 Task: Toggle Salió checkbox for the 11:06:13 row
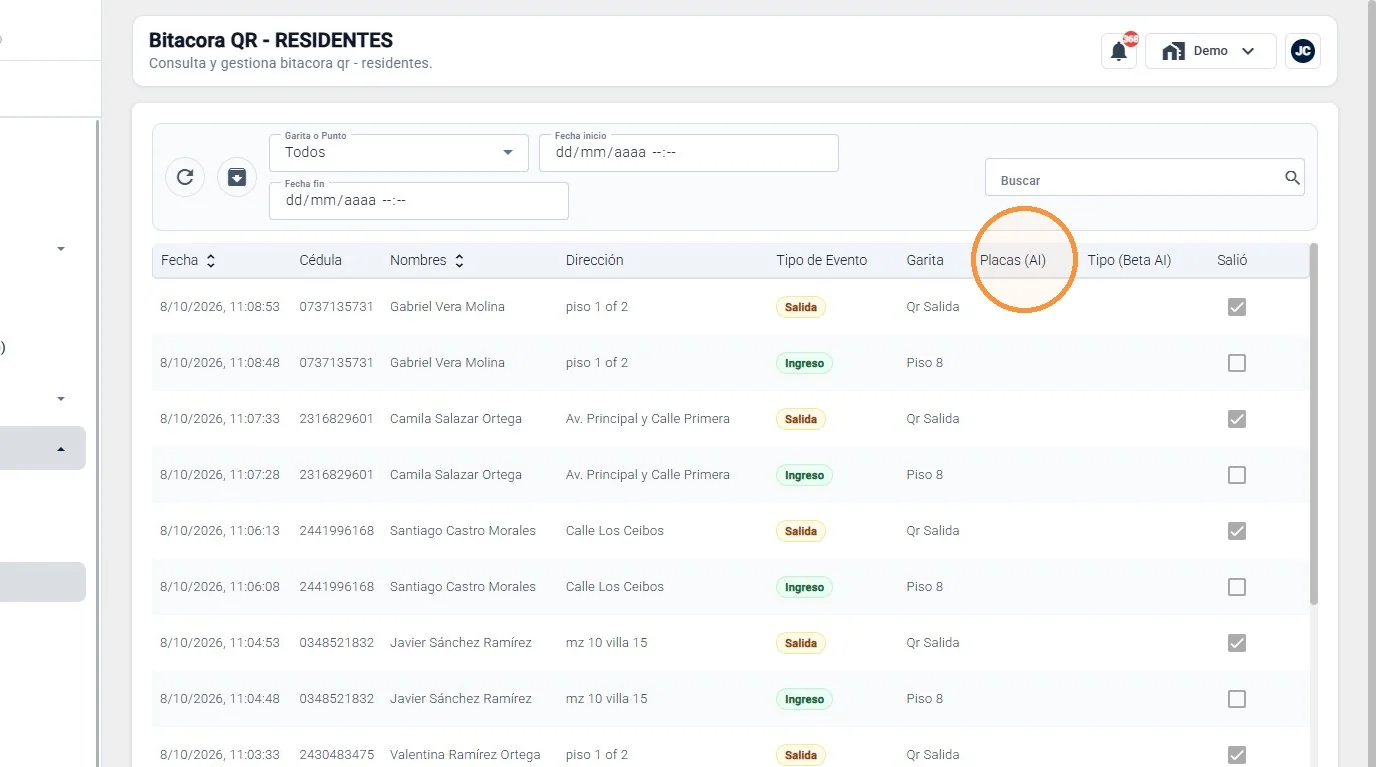pyautogui.click(x=1237, y=531)
